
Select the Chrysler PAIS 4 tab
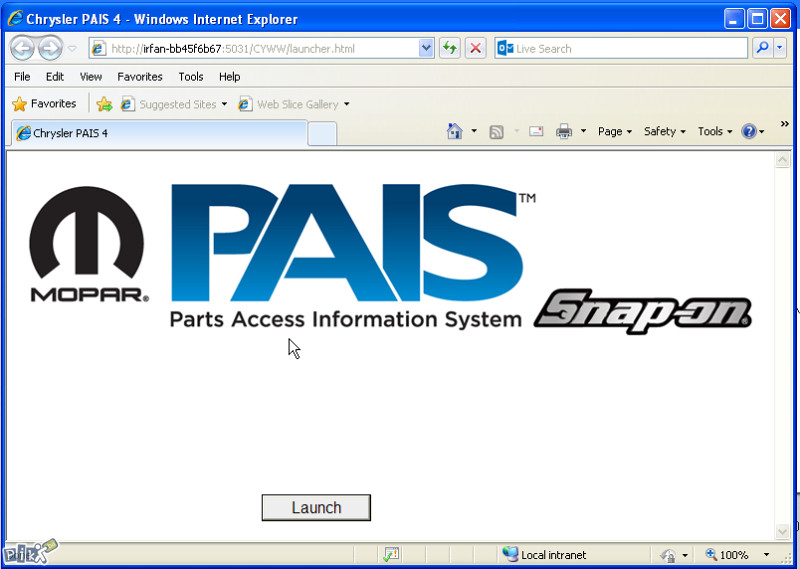coord(159,133)
